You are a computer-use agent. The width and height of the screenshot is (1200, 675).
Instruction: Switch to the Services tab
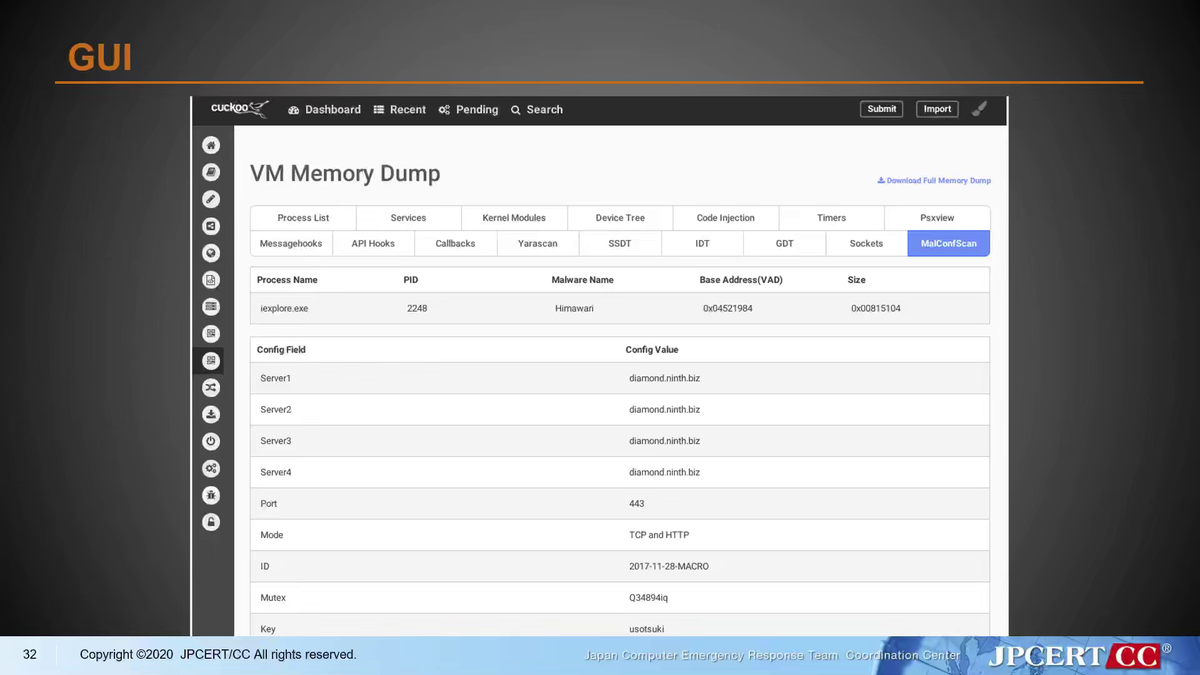pos(408,218)
